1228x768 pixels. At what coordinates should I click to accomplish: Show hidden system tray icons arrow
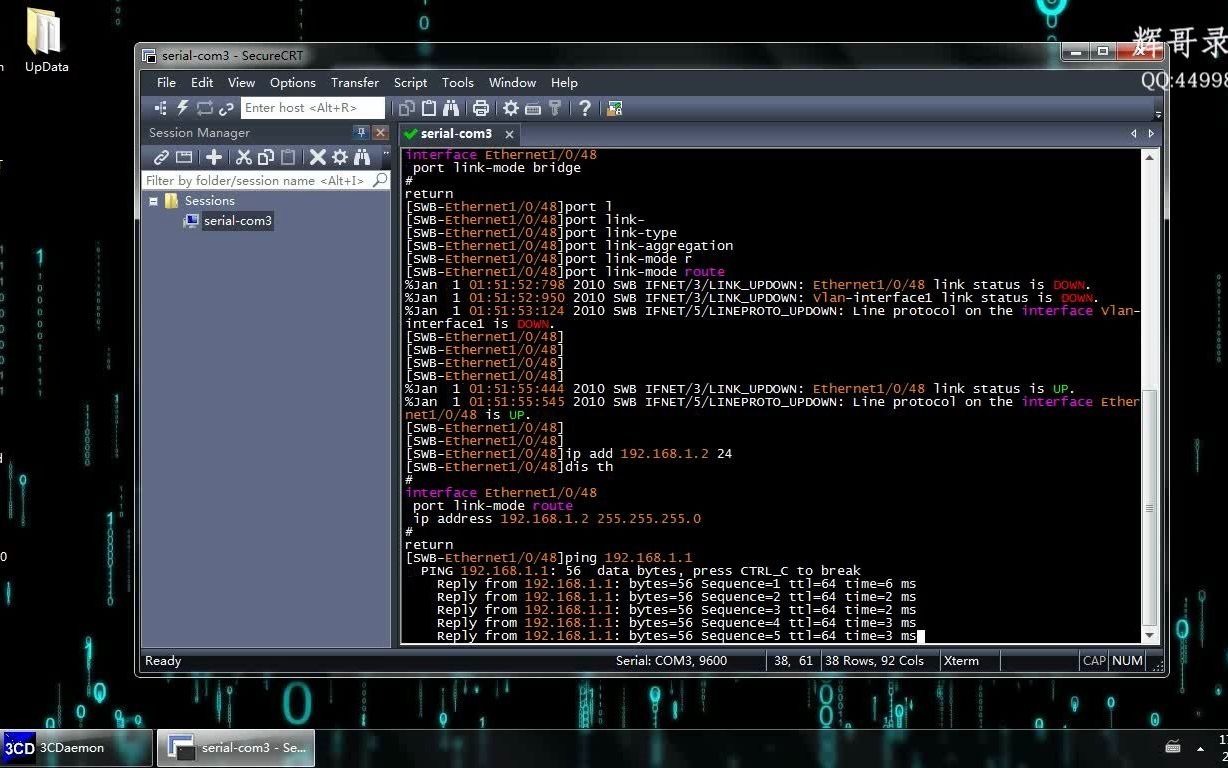[x=1200, y=748]
